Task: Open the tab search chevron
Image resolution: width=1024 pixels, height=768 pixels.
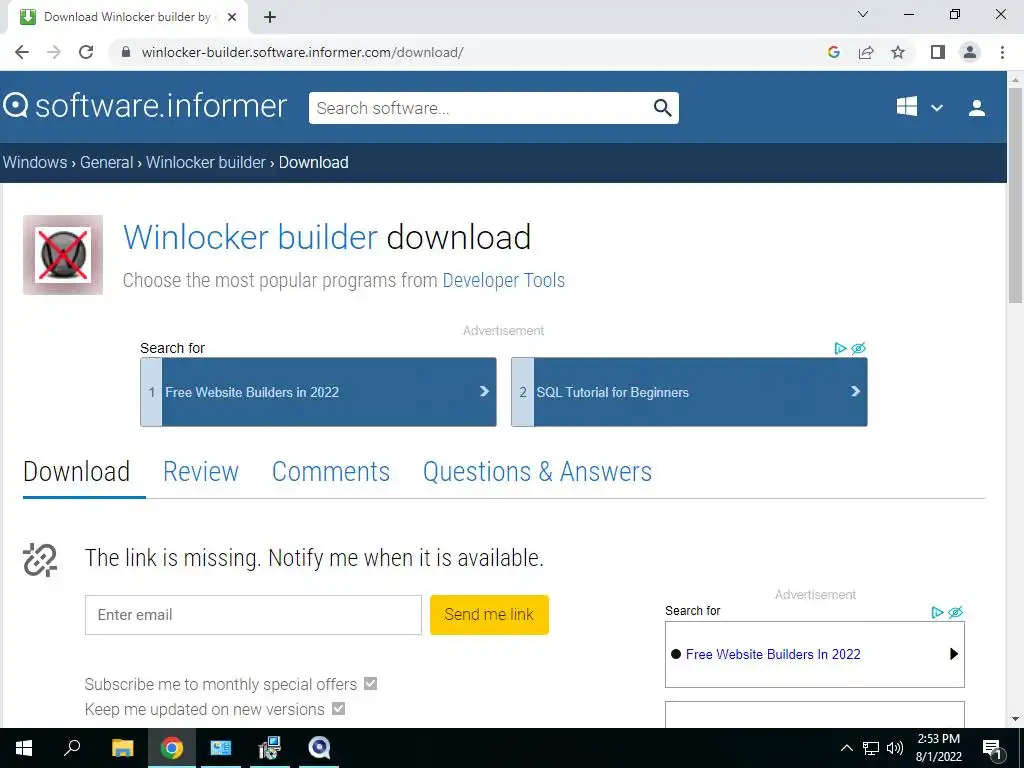Action: coord(863,14)
